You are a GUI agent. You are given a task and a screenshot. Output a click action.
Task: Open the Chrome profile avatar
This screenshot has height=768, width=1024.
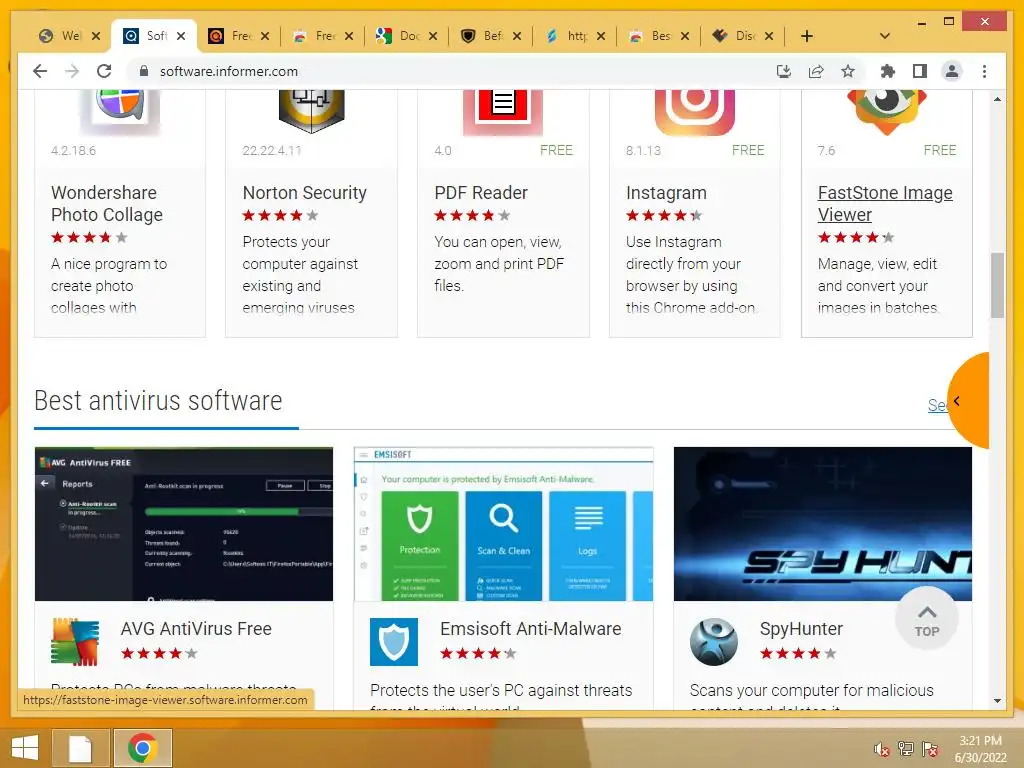tap(952, 71)
